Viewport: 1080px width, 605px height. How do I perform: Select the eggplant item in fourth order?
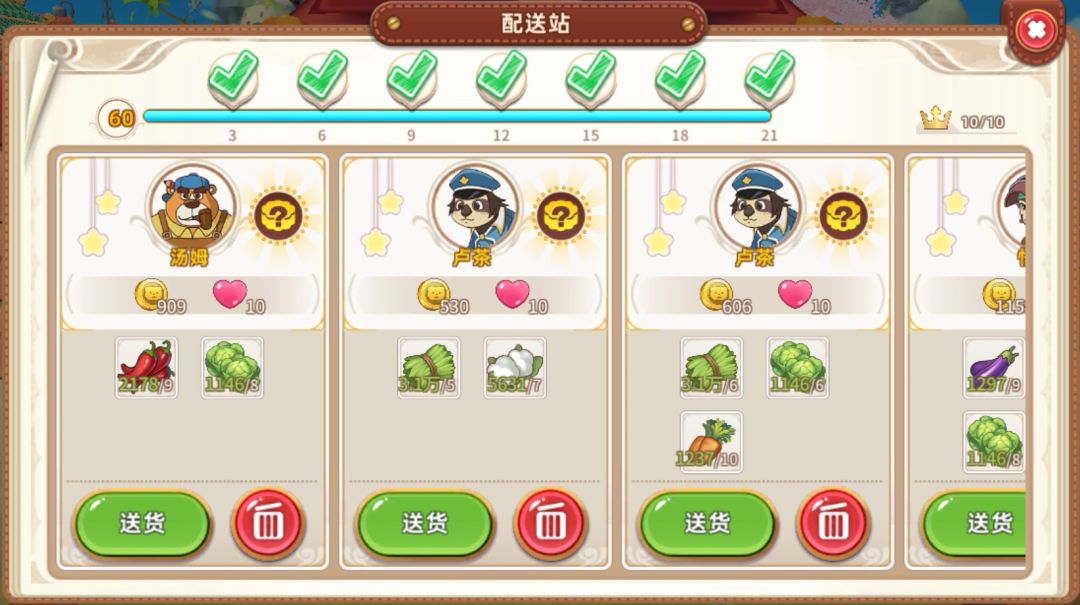click(x=993, y=367)
